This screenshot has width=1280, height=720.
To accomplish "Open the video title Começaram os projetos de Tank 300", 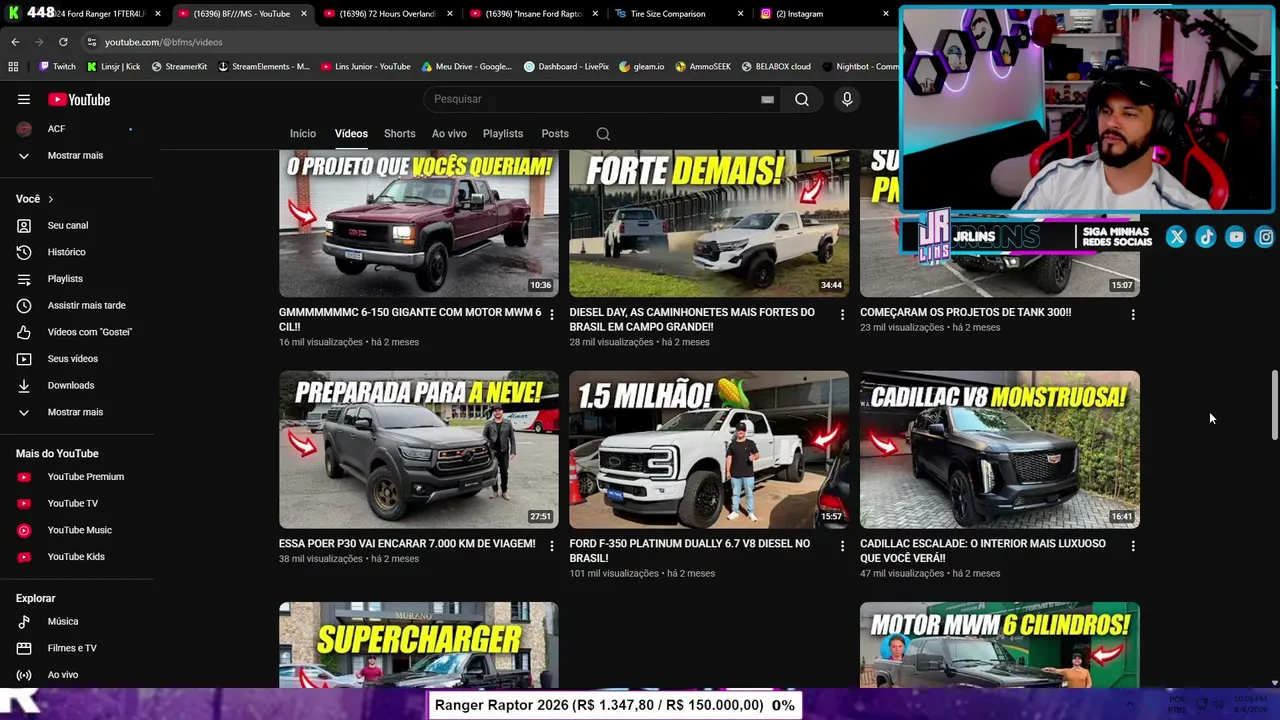I will pyautogui.click(x=966, y=312).
